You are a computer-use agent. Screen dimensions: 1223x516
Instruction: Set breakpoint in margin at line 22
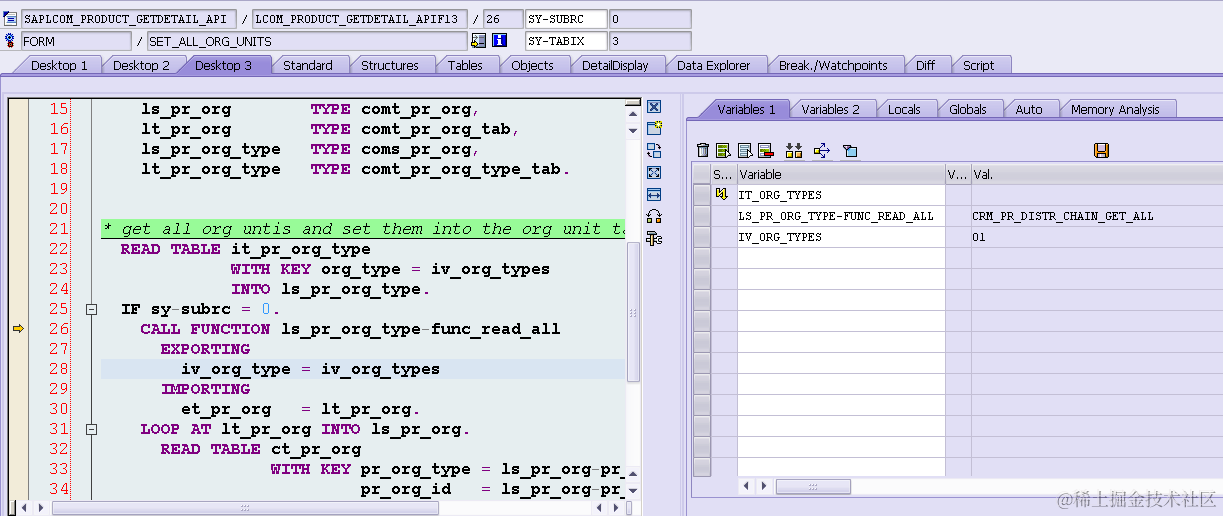pos(17,249)
